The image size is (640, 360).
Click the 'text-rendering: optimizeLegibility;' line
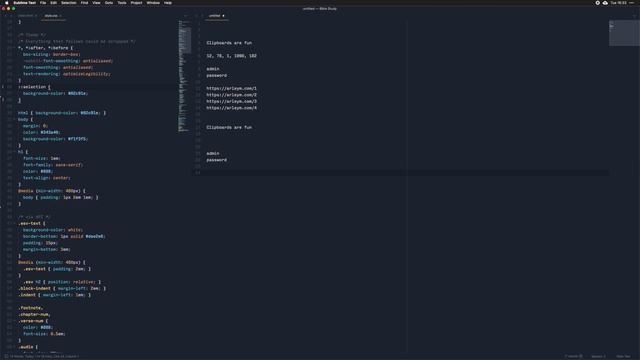pos(67,74)
